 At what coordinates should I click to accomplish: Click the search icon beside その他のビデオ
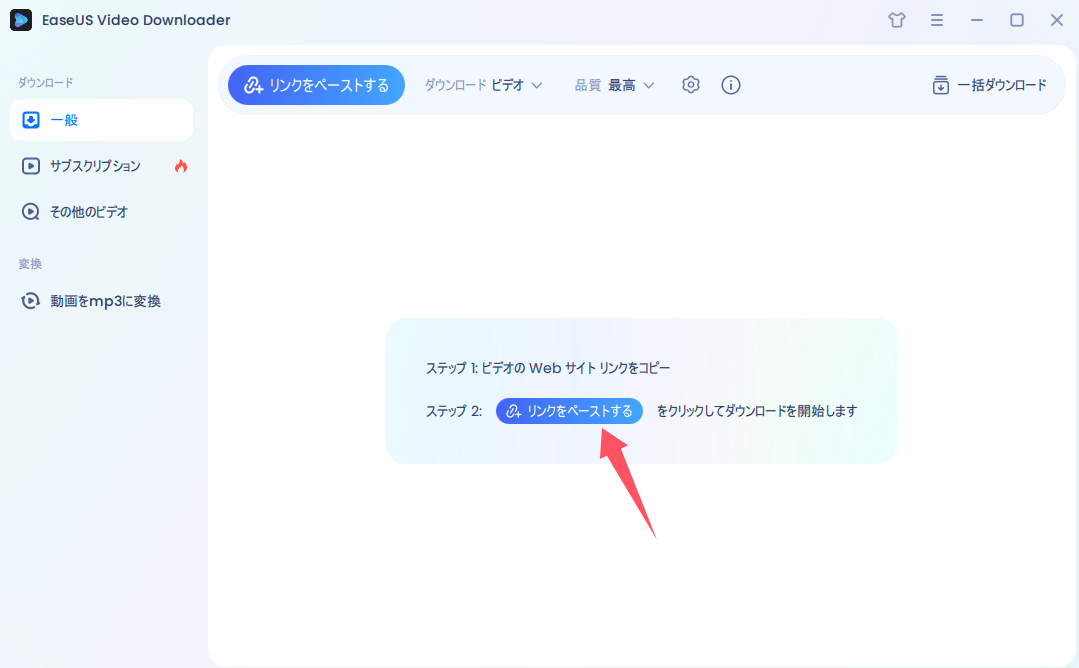coord(30,211)
